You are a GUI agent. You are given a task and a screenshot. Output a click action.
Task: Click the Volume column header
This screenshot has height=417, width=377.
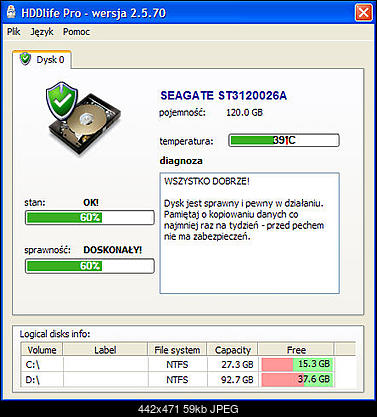[42, 350]
